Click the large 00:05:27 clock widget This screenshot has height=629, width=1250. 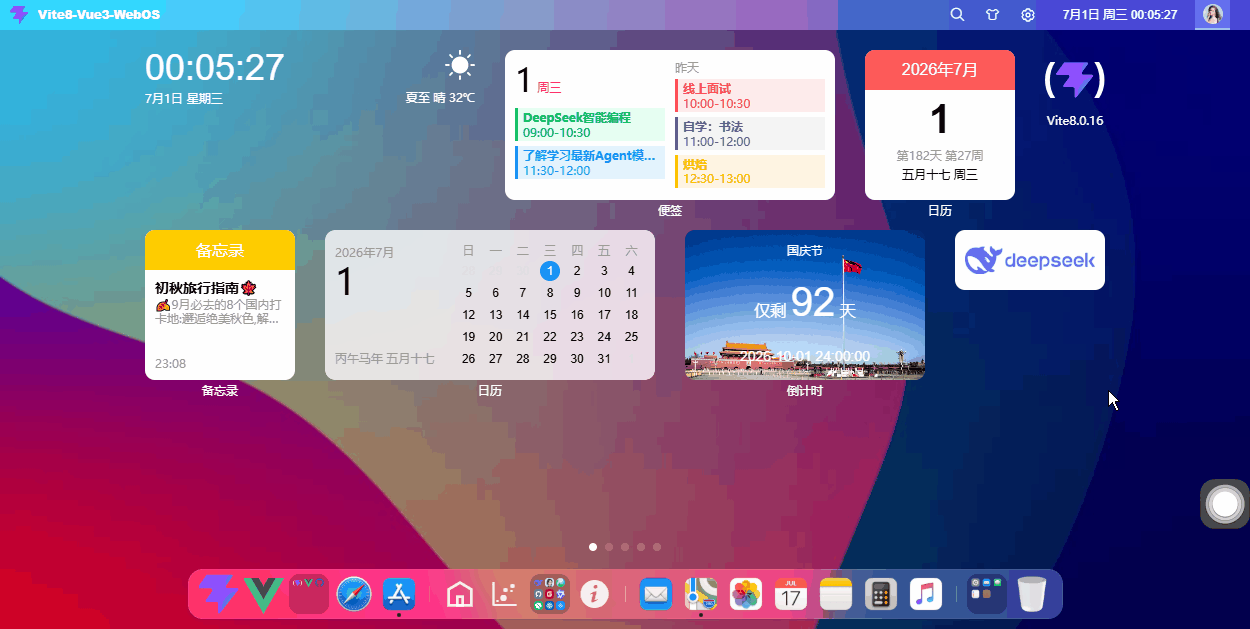point(215,68)
